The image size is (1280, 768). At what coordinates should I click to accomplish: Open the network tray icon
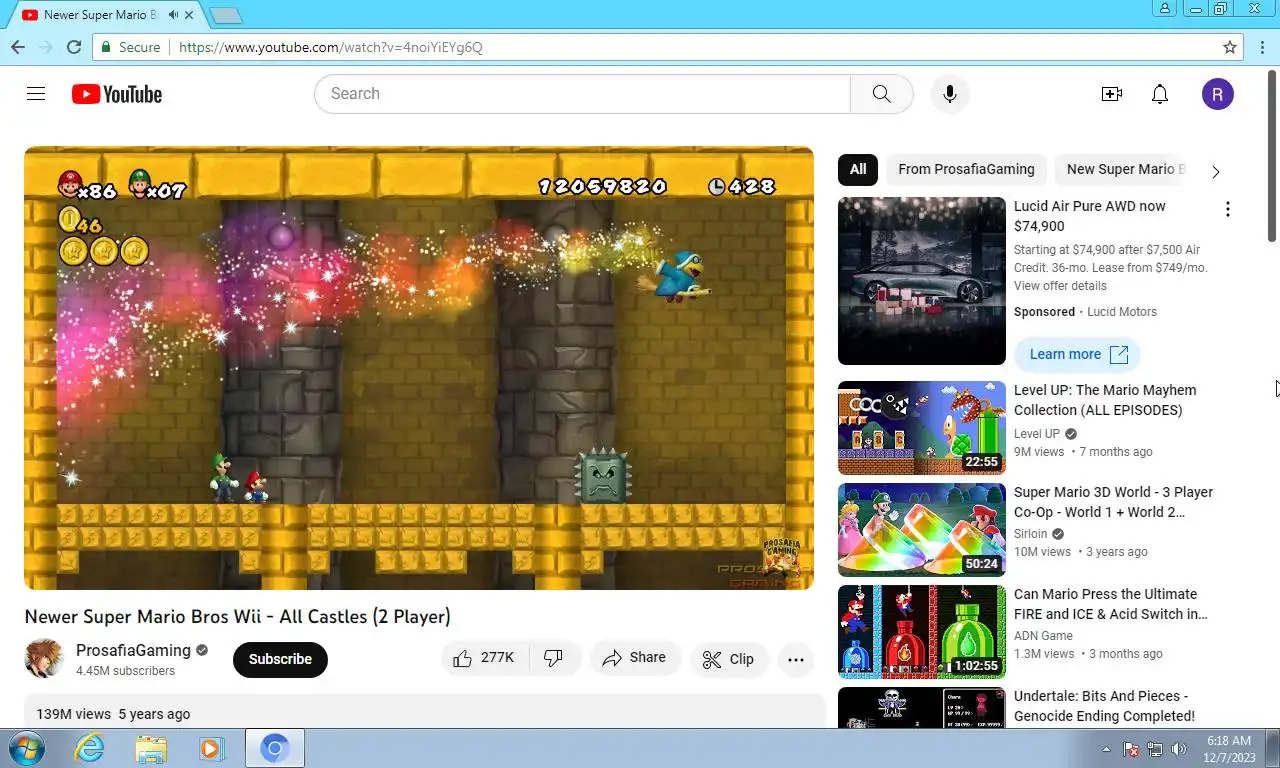(1155, 749)
